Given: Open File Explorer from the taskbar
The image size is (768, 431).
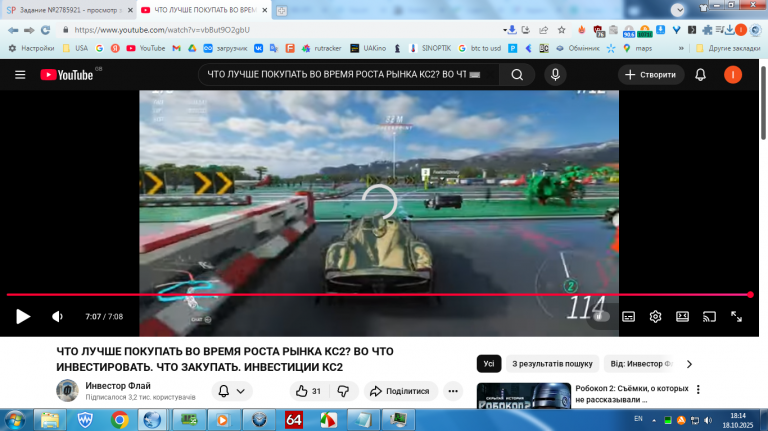Looking at the screenshot, I should 49,420.
